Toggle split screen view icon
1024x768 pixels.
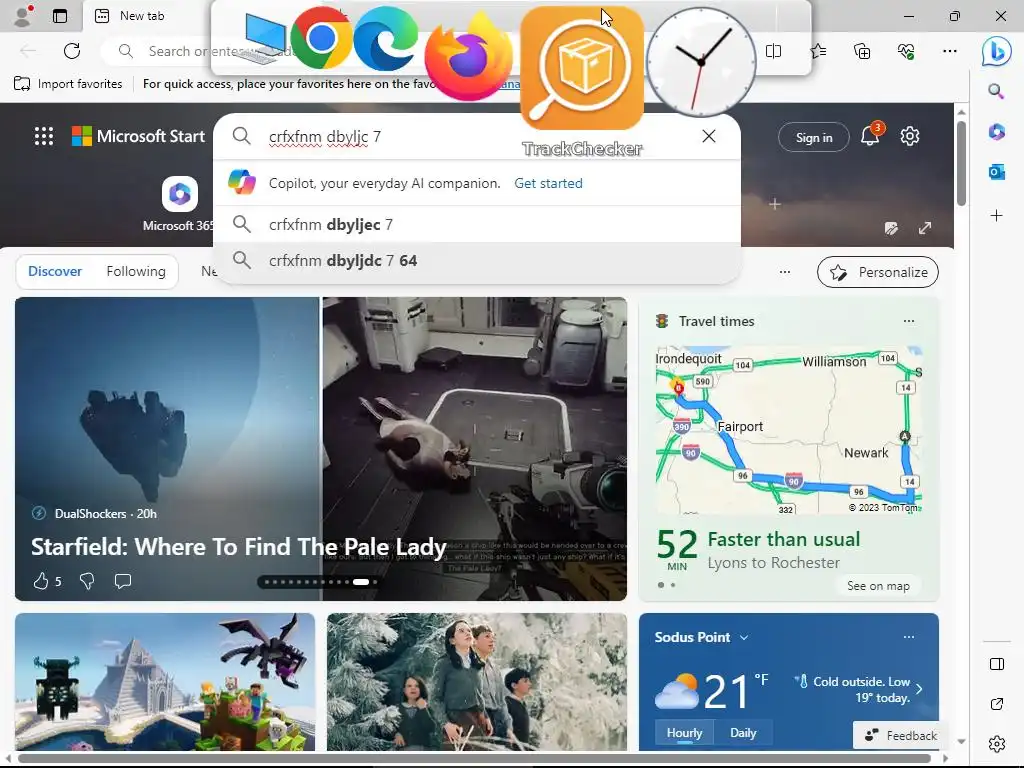pos(773,51)
